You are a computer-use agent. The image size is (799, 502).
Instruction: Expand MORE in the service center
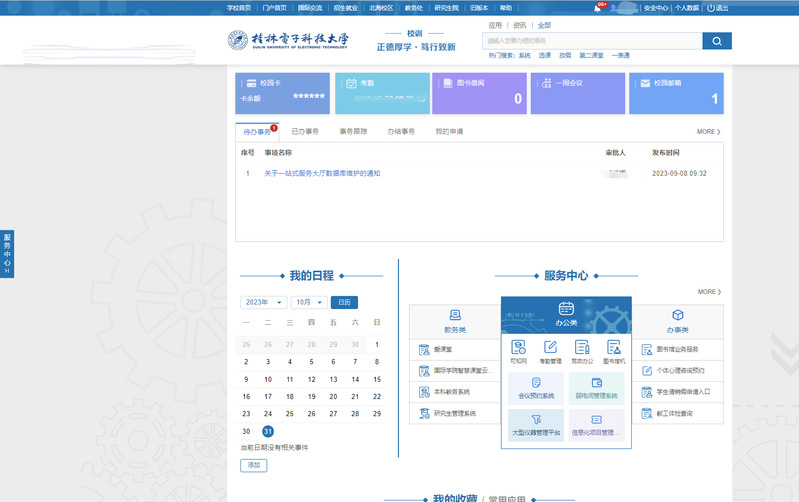(708, 292)
